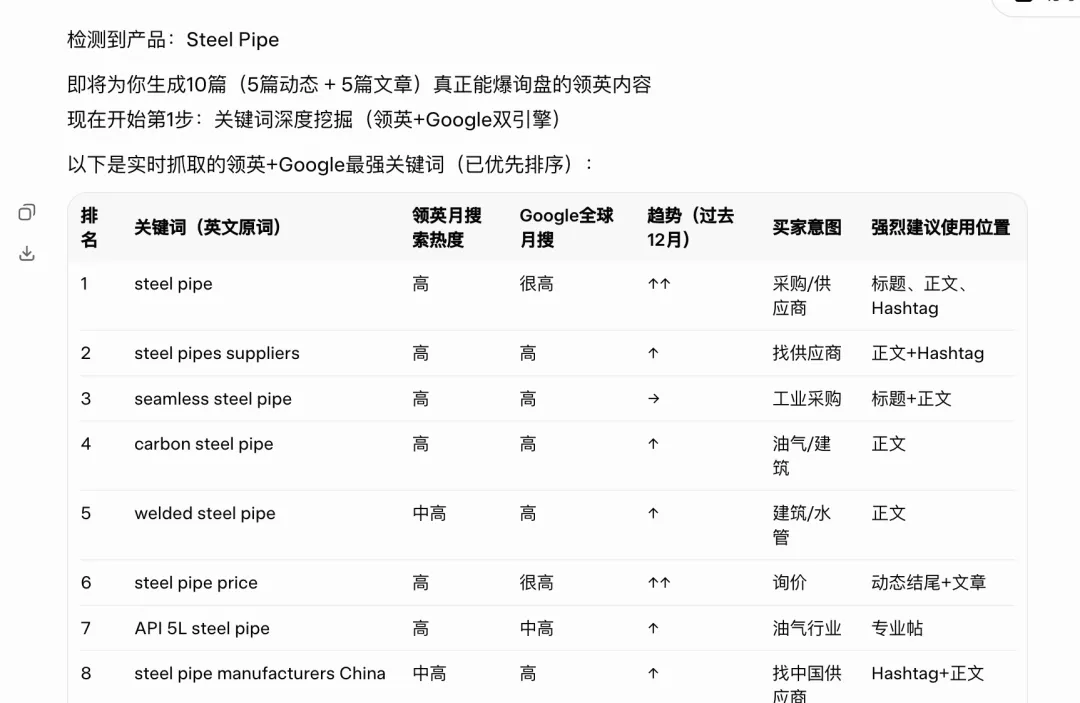Click '中高' Google value for API 5L steel pipe

pos(537,628)
